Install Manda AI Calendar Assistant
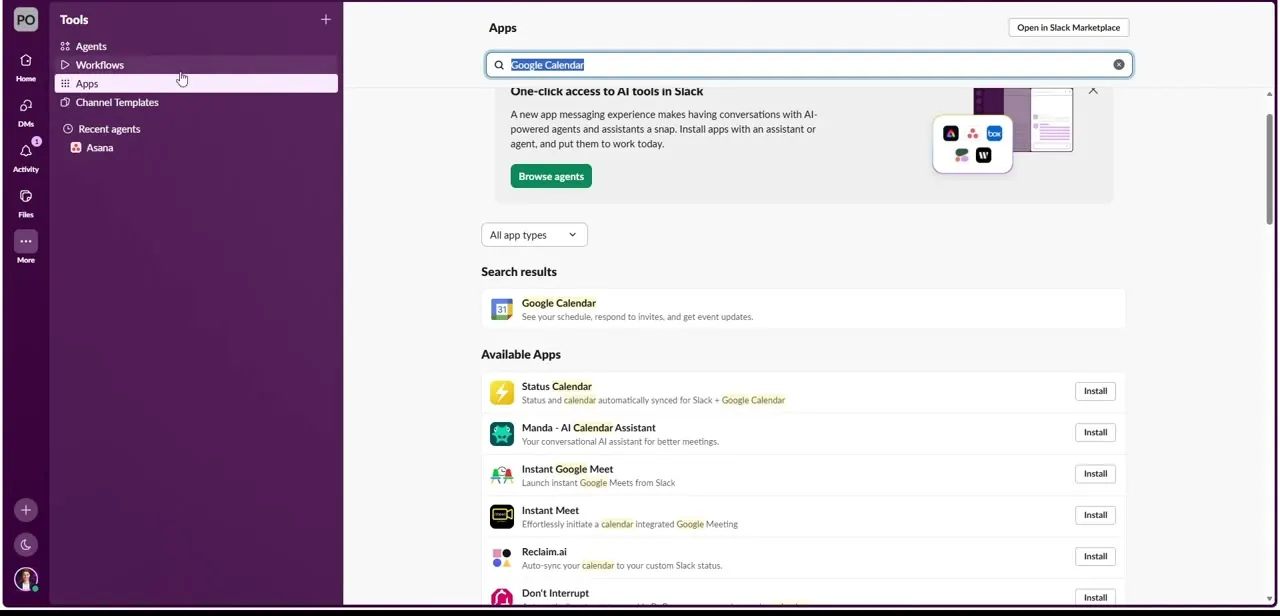 pyautogui.click(x=1095, y=432)
